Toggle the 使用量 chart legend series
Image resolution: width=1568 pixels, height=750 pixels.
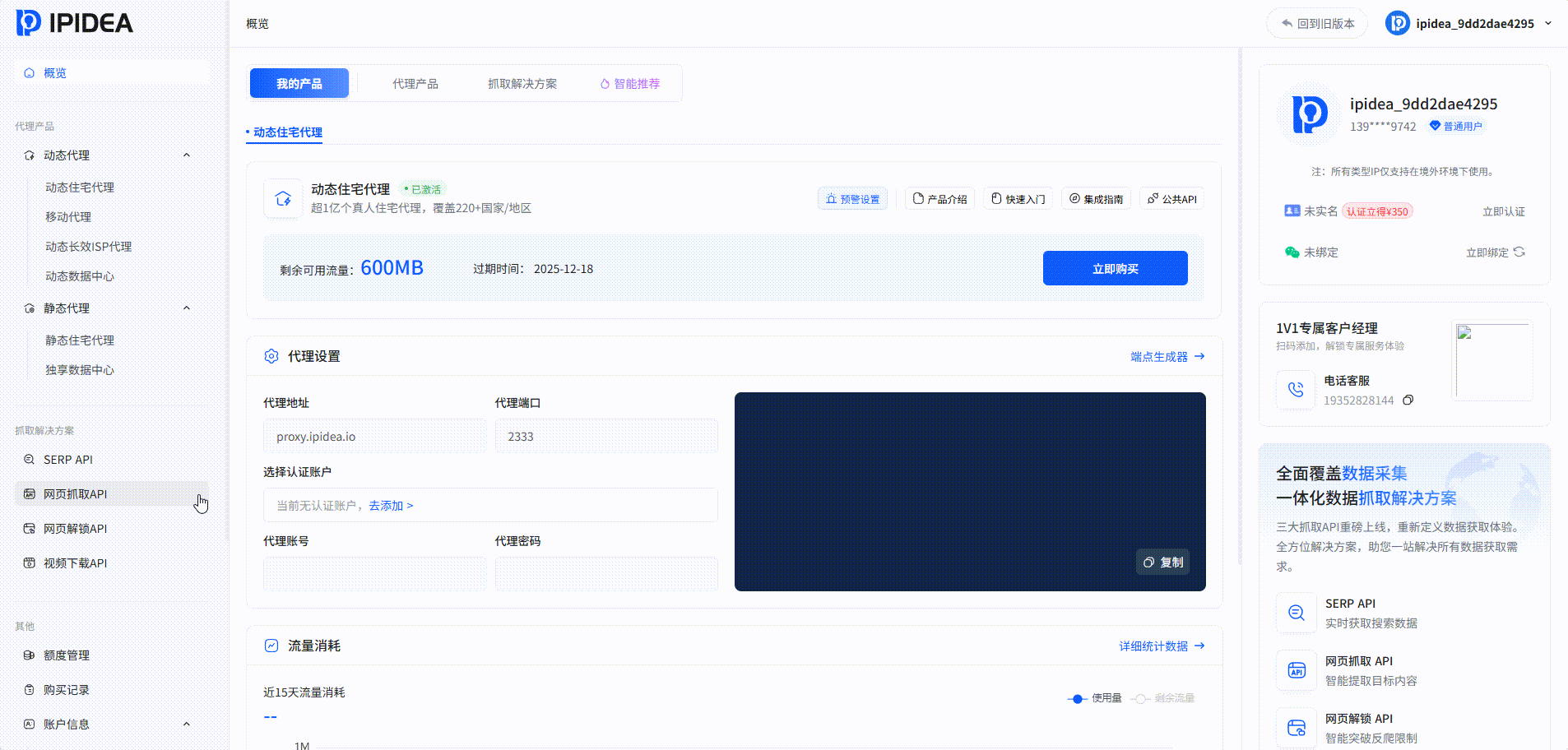(1095, 698)
